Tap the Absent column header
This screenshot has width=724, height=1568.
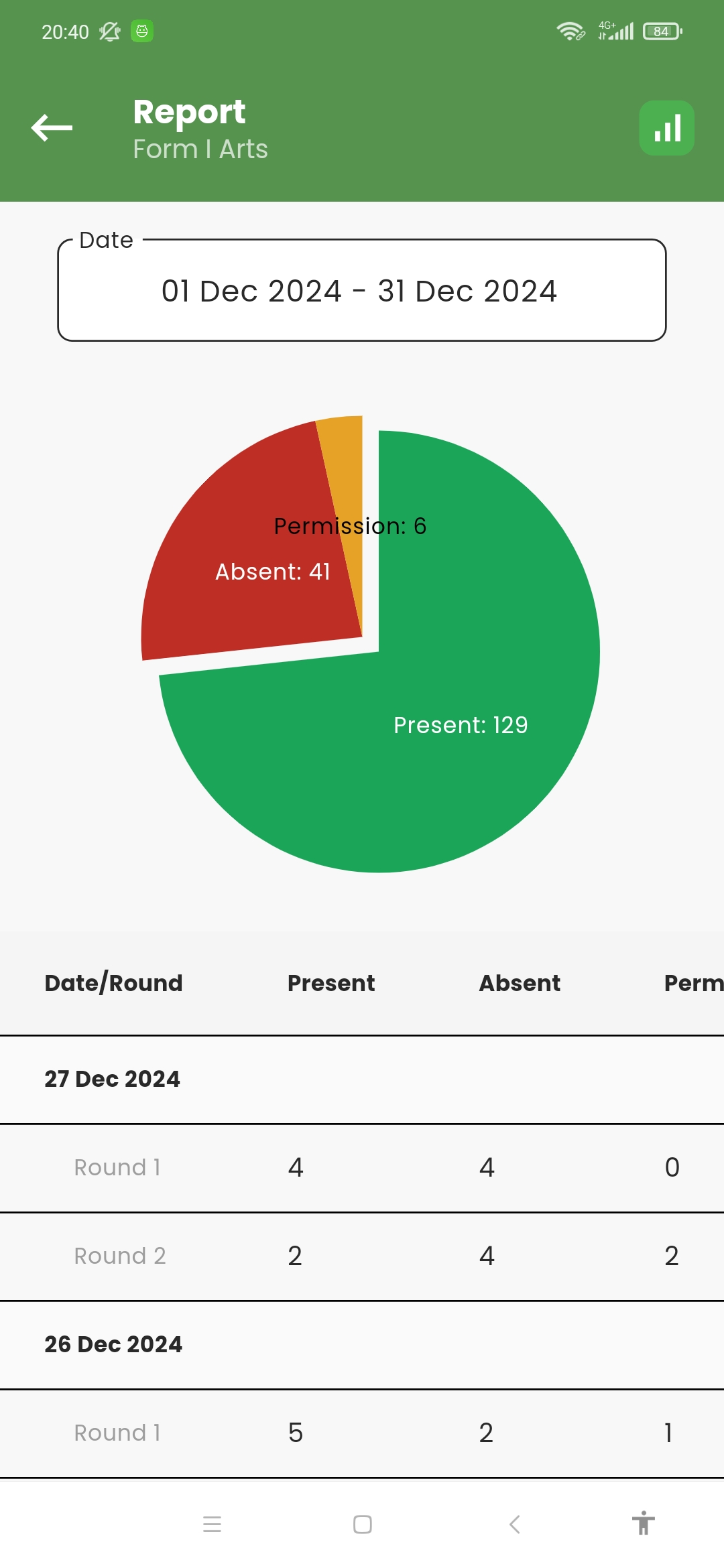(520, 983)
